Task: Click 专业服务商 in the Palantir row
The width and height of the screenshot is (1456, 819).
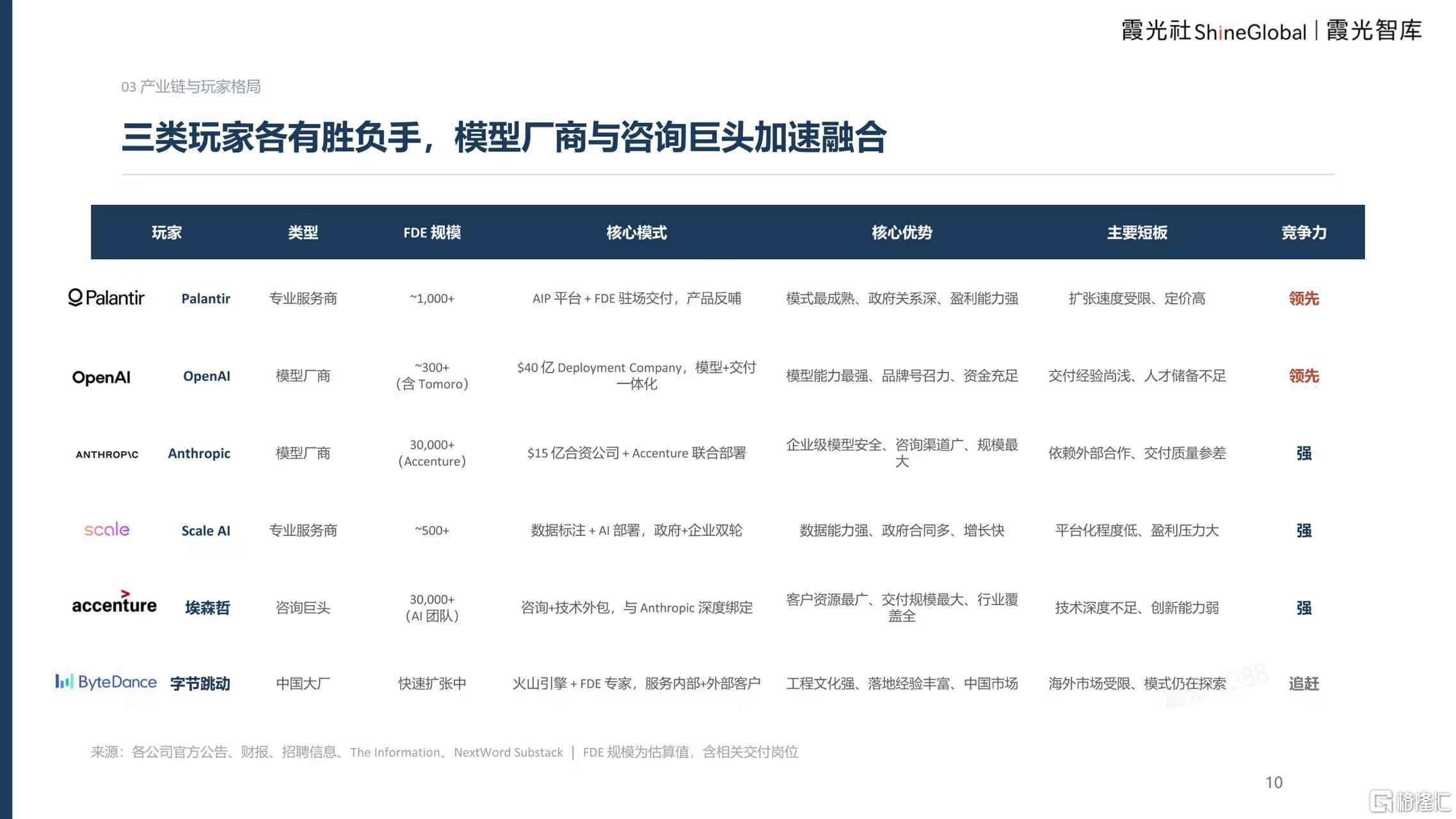Action: pyautogui.click(x=303, y=298)
